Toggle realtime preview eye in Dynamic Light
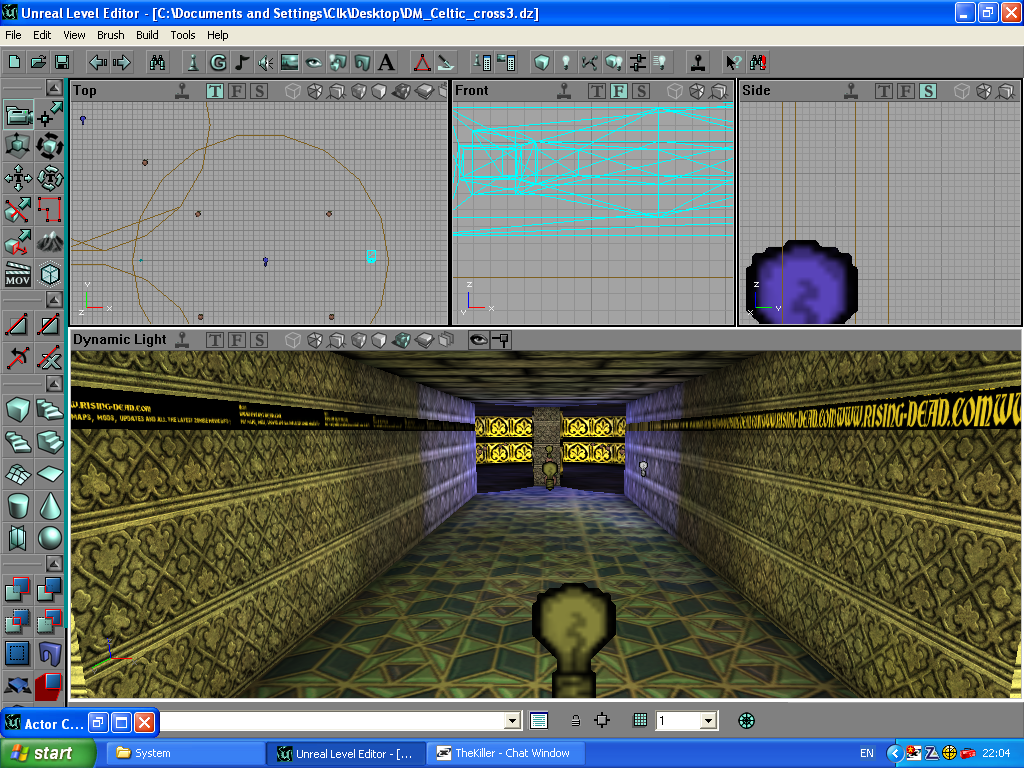This screenshot has height=768, width=1024. 478,340
